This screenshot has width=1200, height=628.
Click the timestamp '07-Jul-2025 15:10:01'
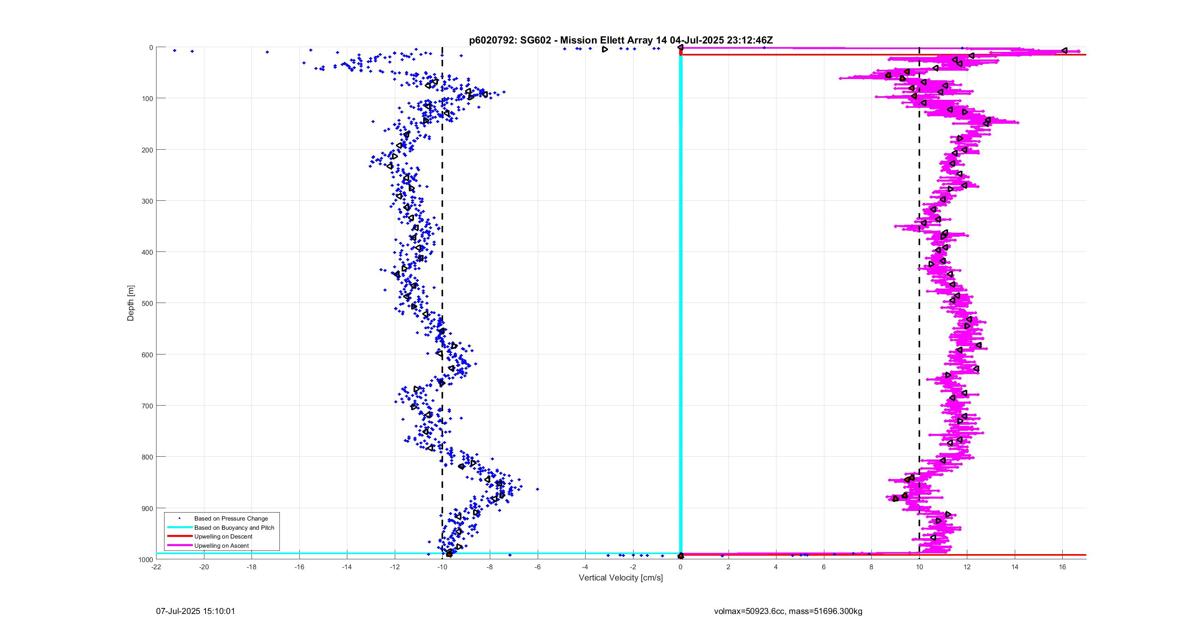196,610
